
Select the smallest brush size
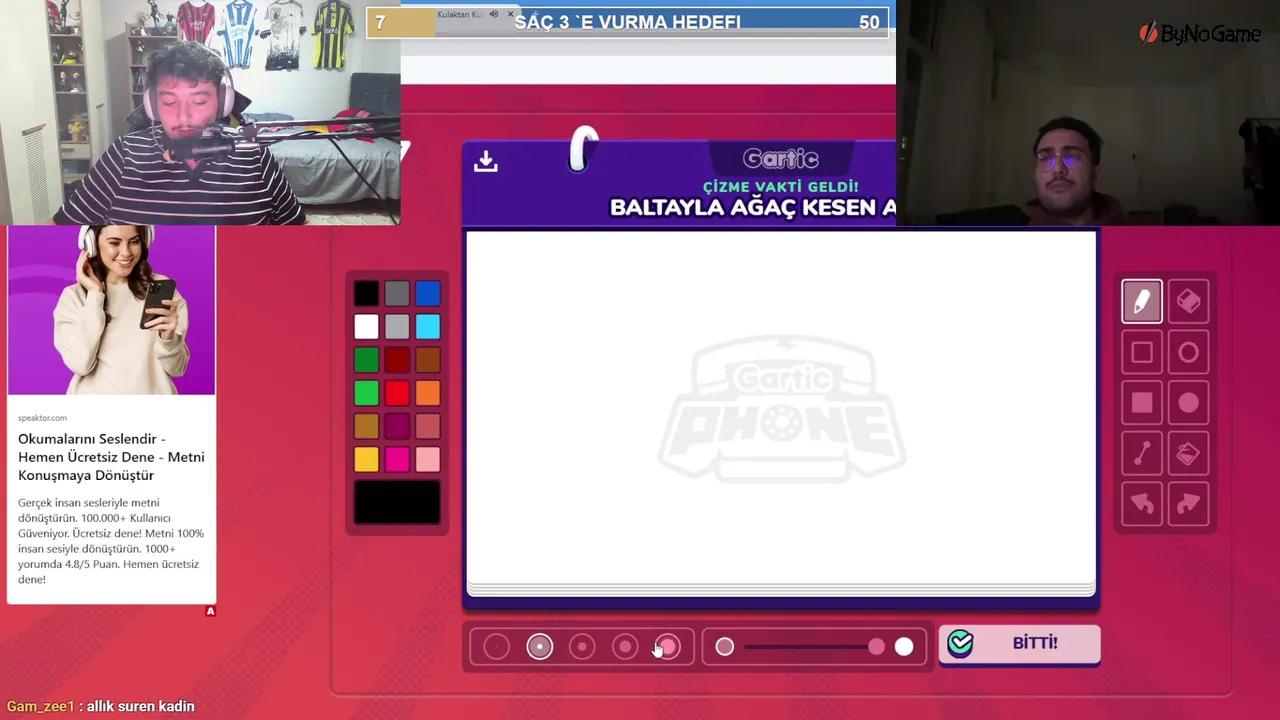tap(497, 647)
